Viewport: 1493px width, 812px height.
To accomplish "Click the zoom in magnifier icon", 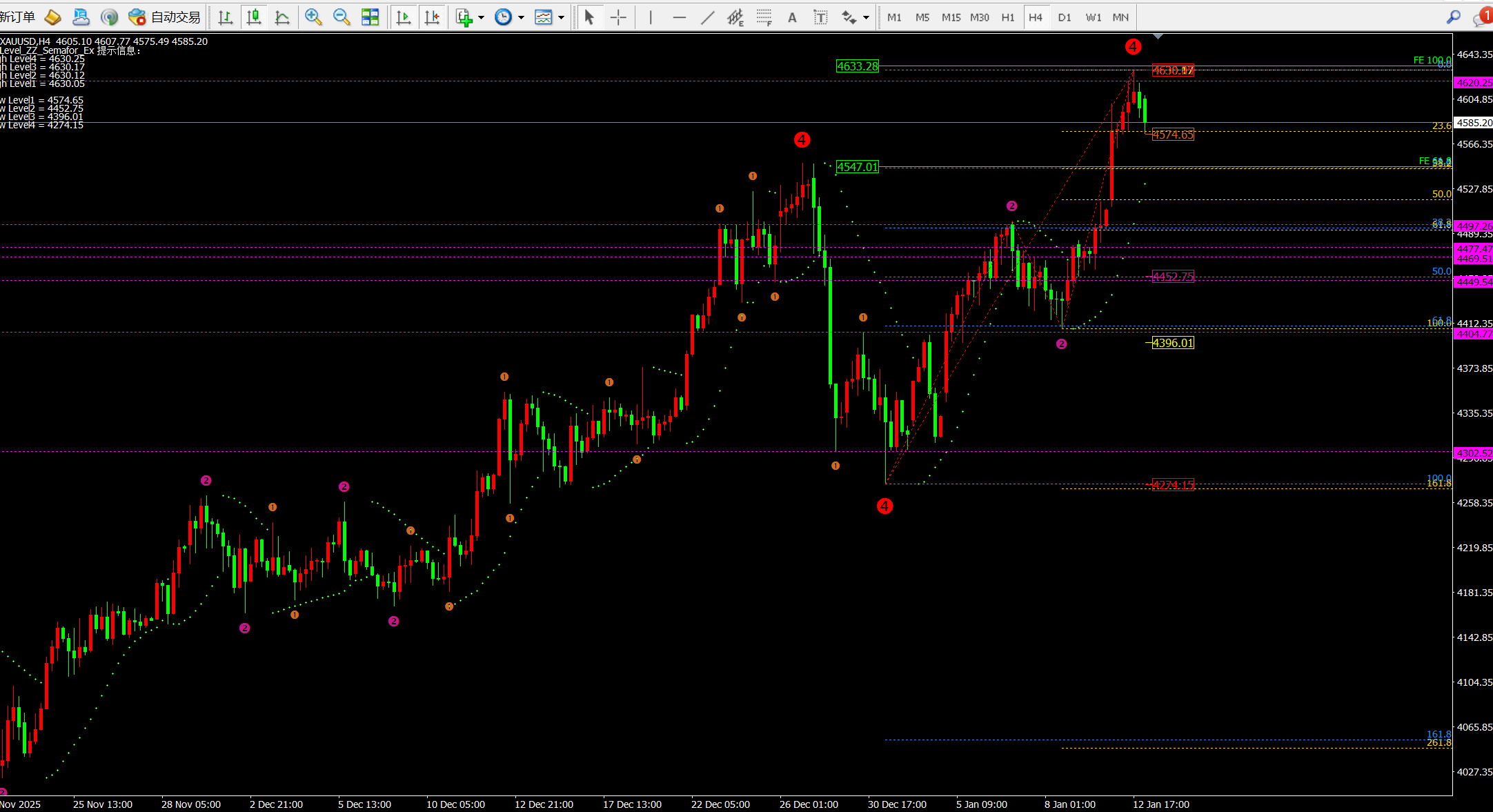I will pyautogui.click(x=313, y=17).
